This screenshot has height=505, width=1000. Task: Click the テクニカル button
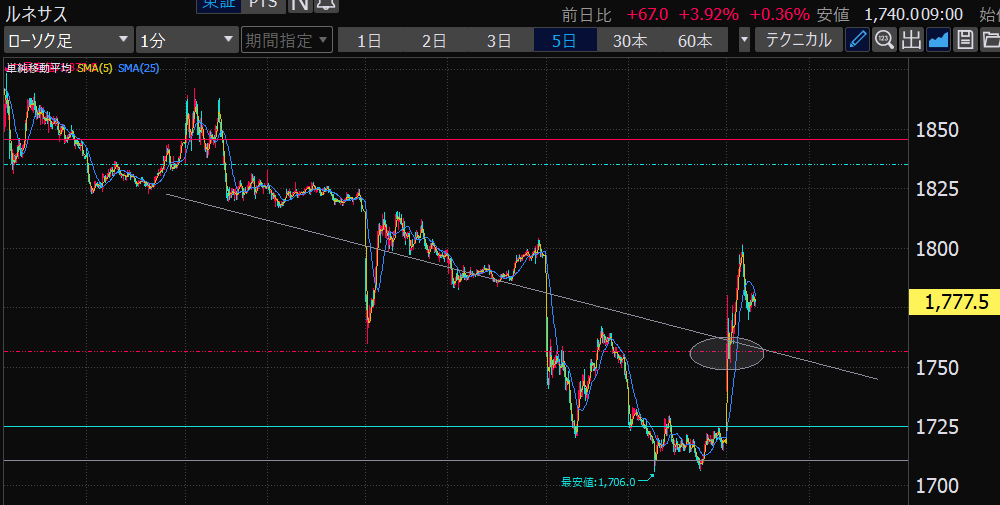pos(798,41)
